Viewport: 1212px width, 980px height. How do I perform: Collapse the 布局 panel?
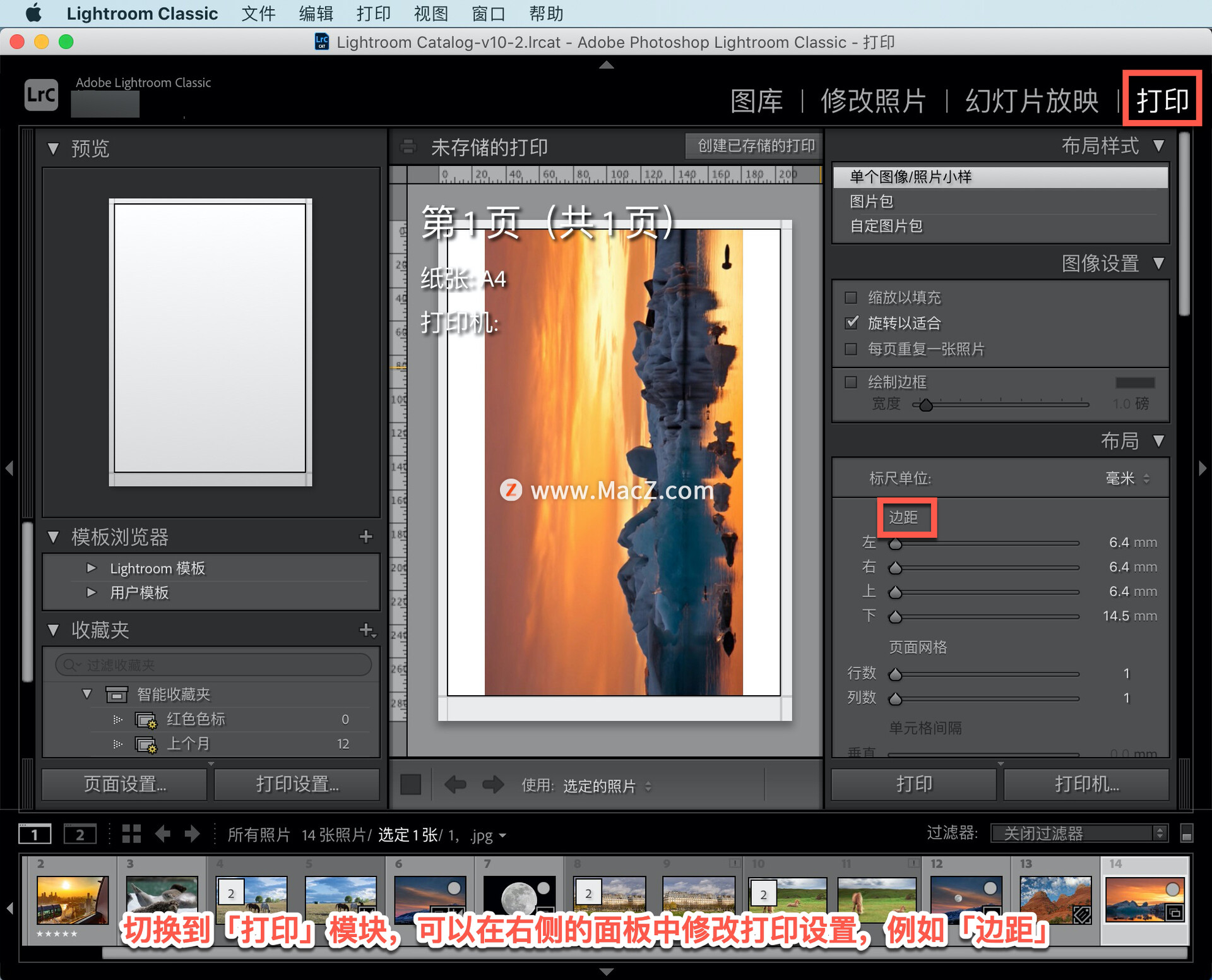pyautogui.click(x=1159, y=441)
